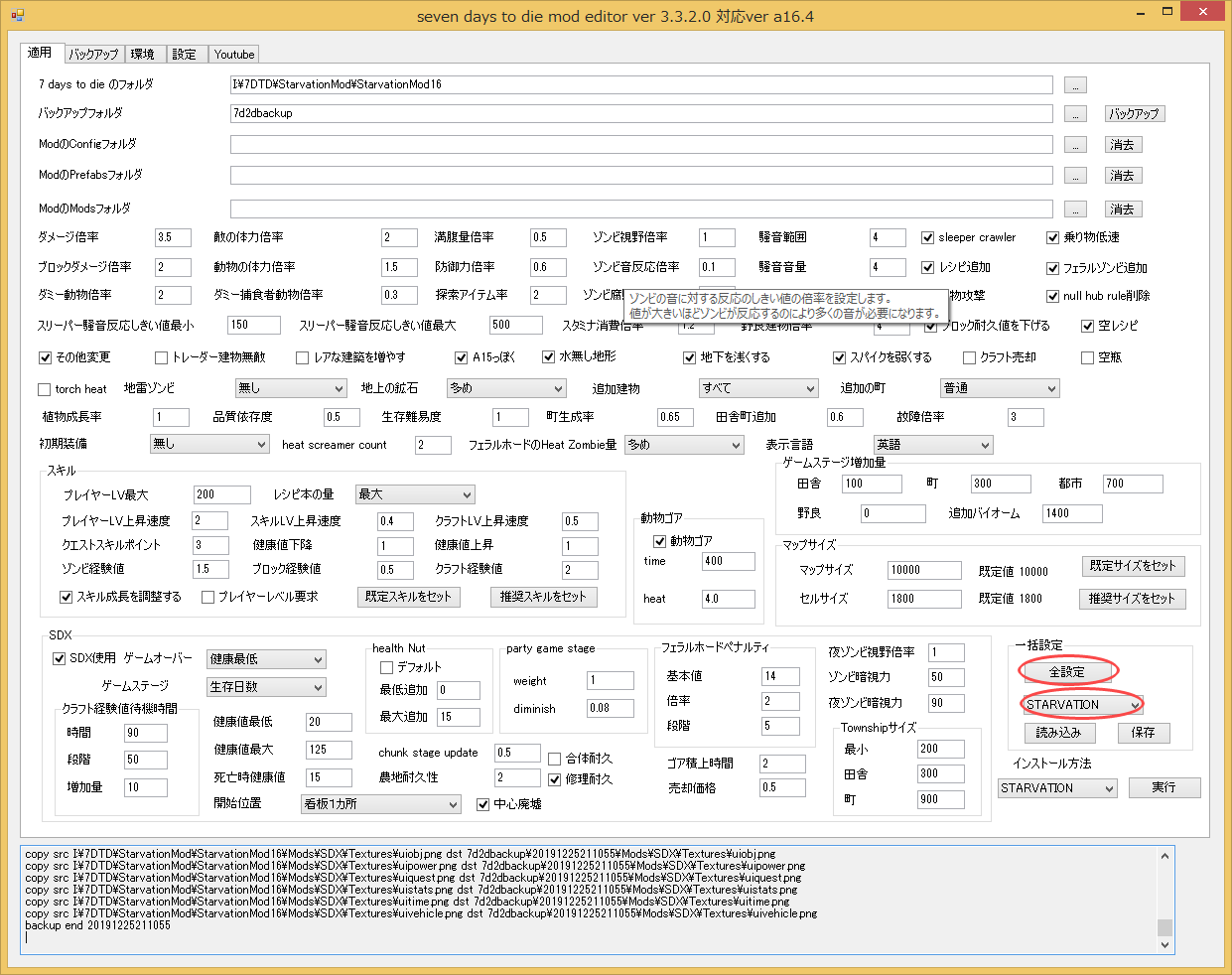1232x975 pixels.
Task: Open the 表示言語 dropdown
Action: tap(933, 445)
